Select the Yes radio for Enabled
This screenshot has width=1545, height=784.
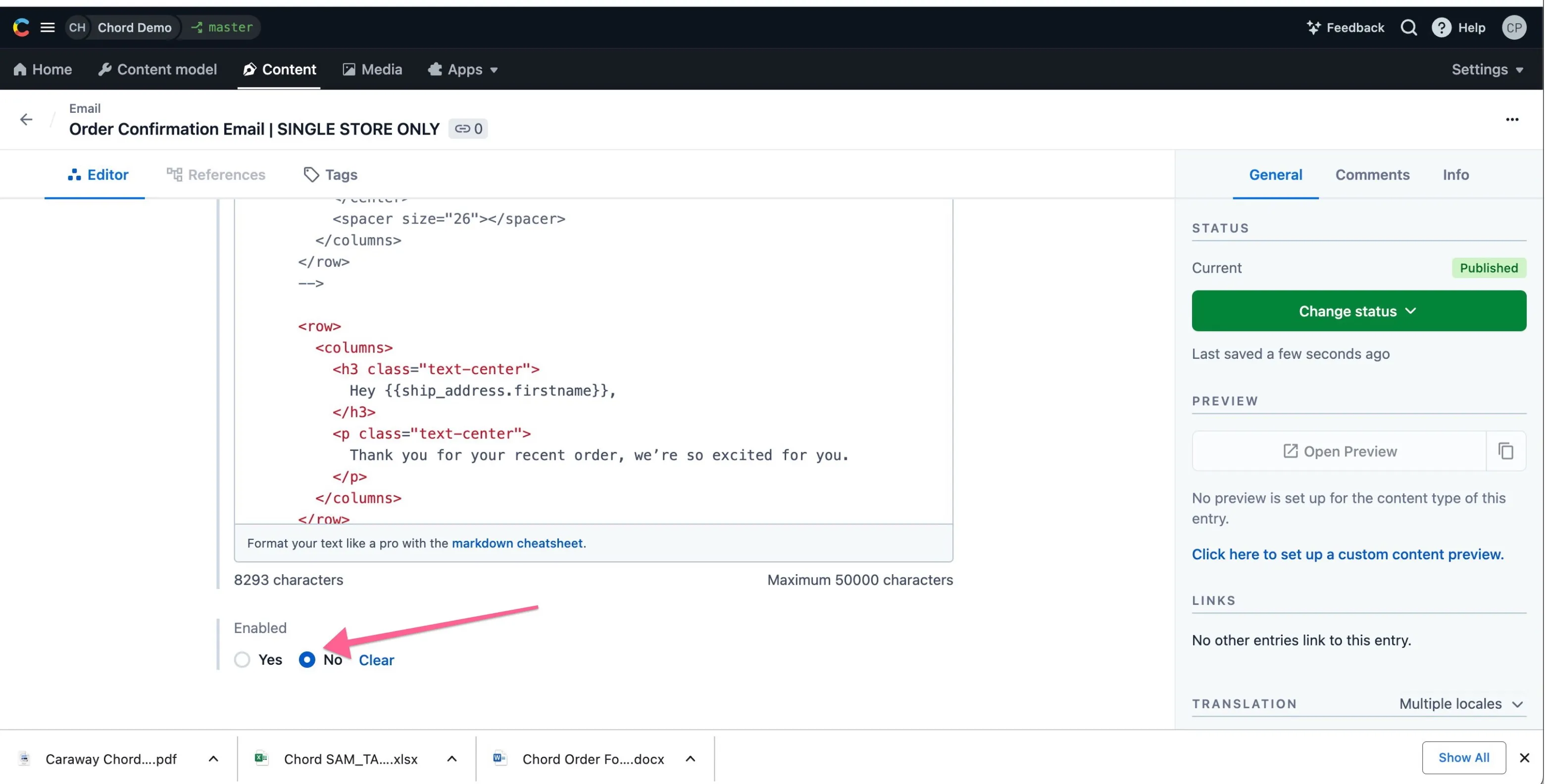[x=242, y=659]
